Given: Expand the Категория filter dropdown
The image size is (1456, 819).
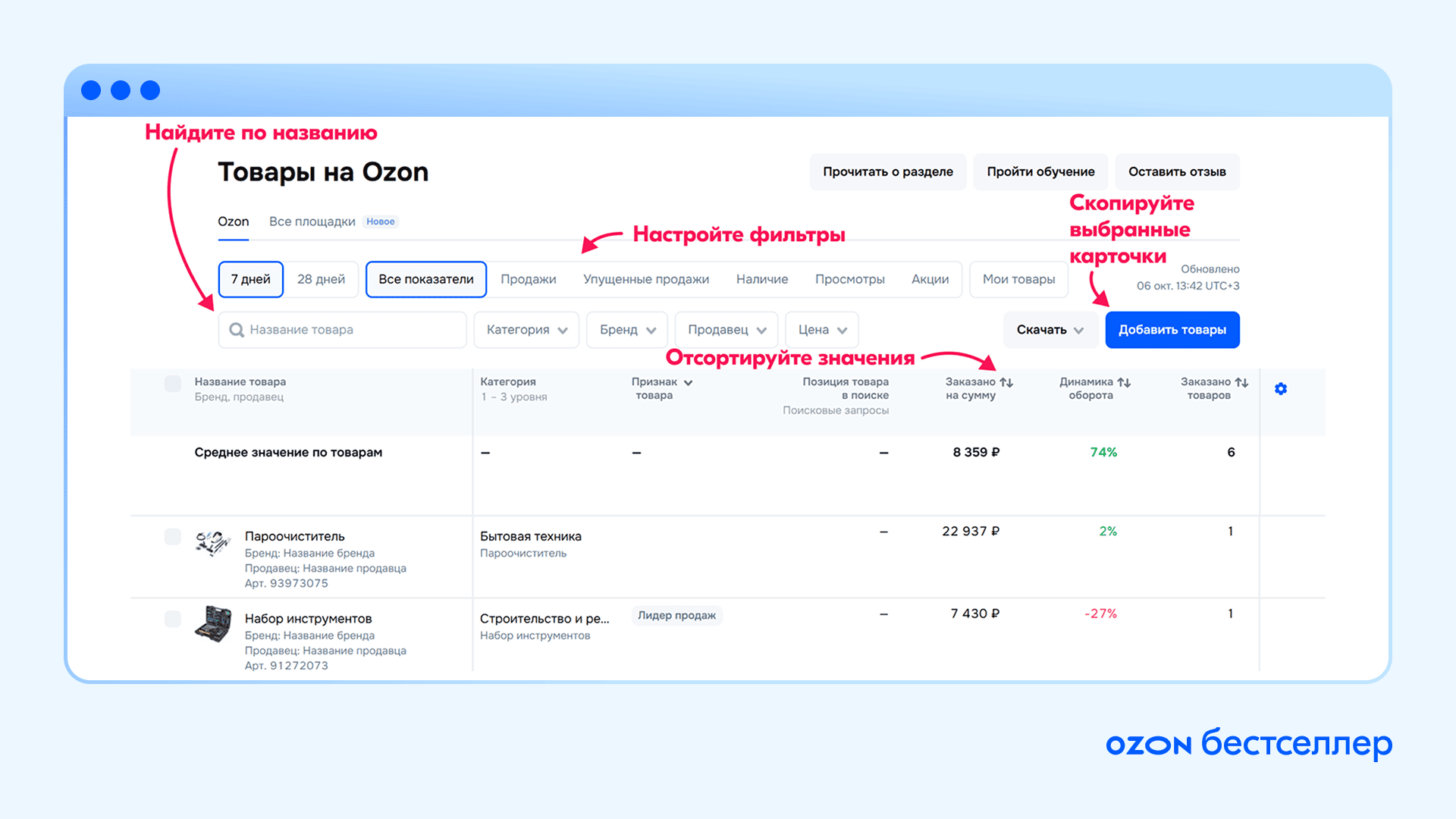Looking at the screenshot, I should click(x=526, y=330).
